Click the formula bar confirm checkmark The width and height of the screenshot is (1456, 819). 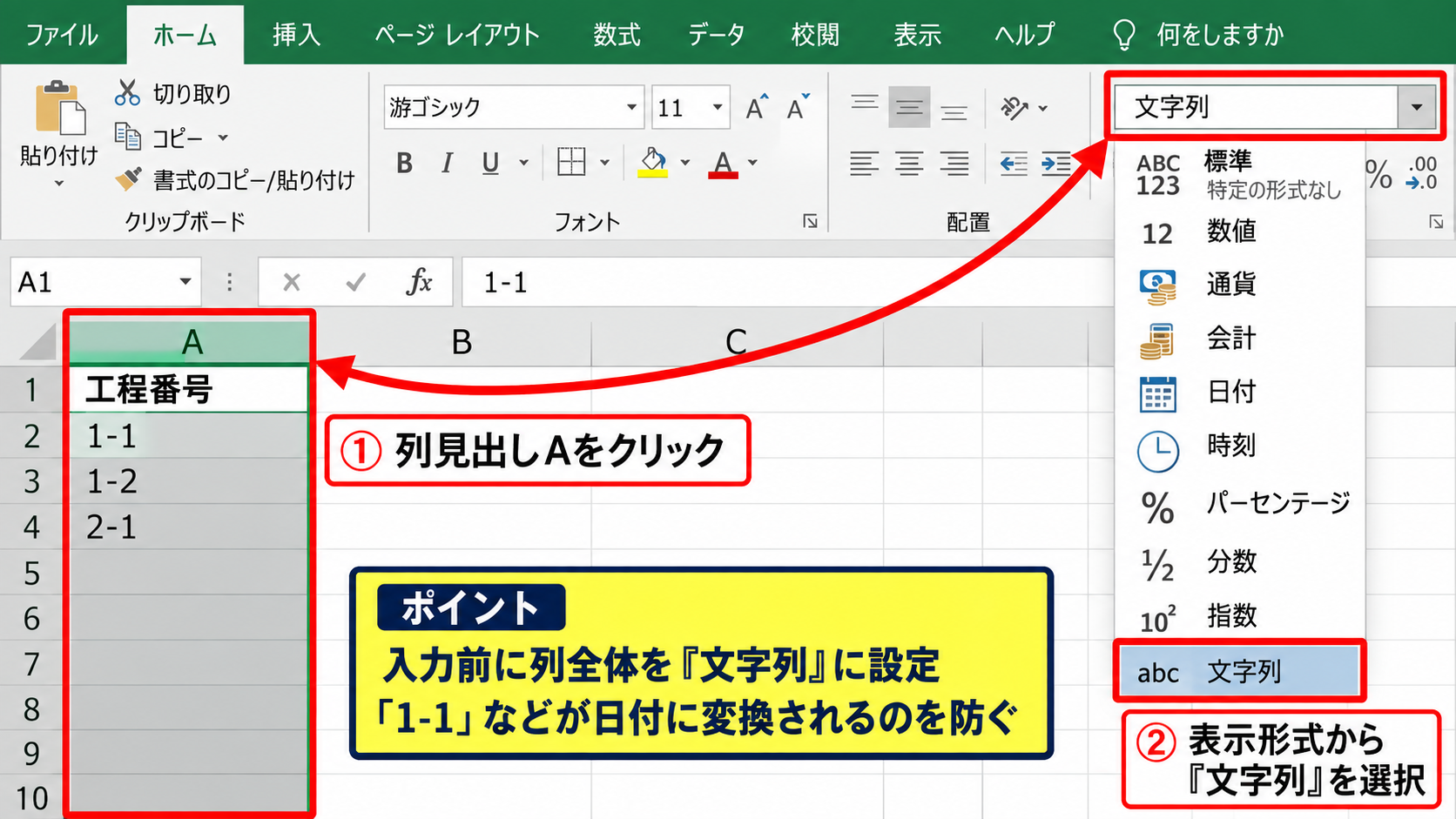[355, 282]
